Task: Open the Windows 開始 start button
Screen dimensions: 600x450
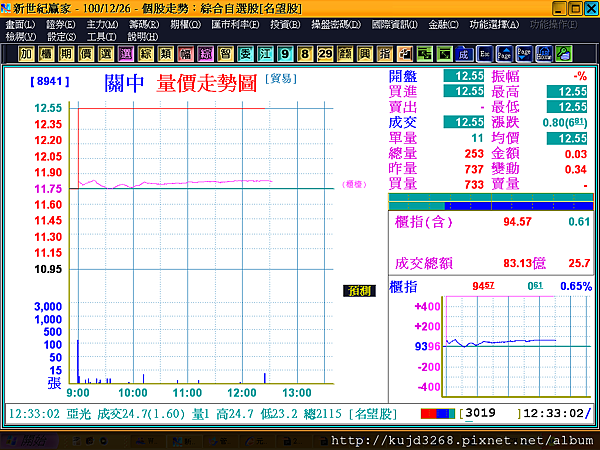Action: [29, 441]
